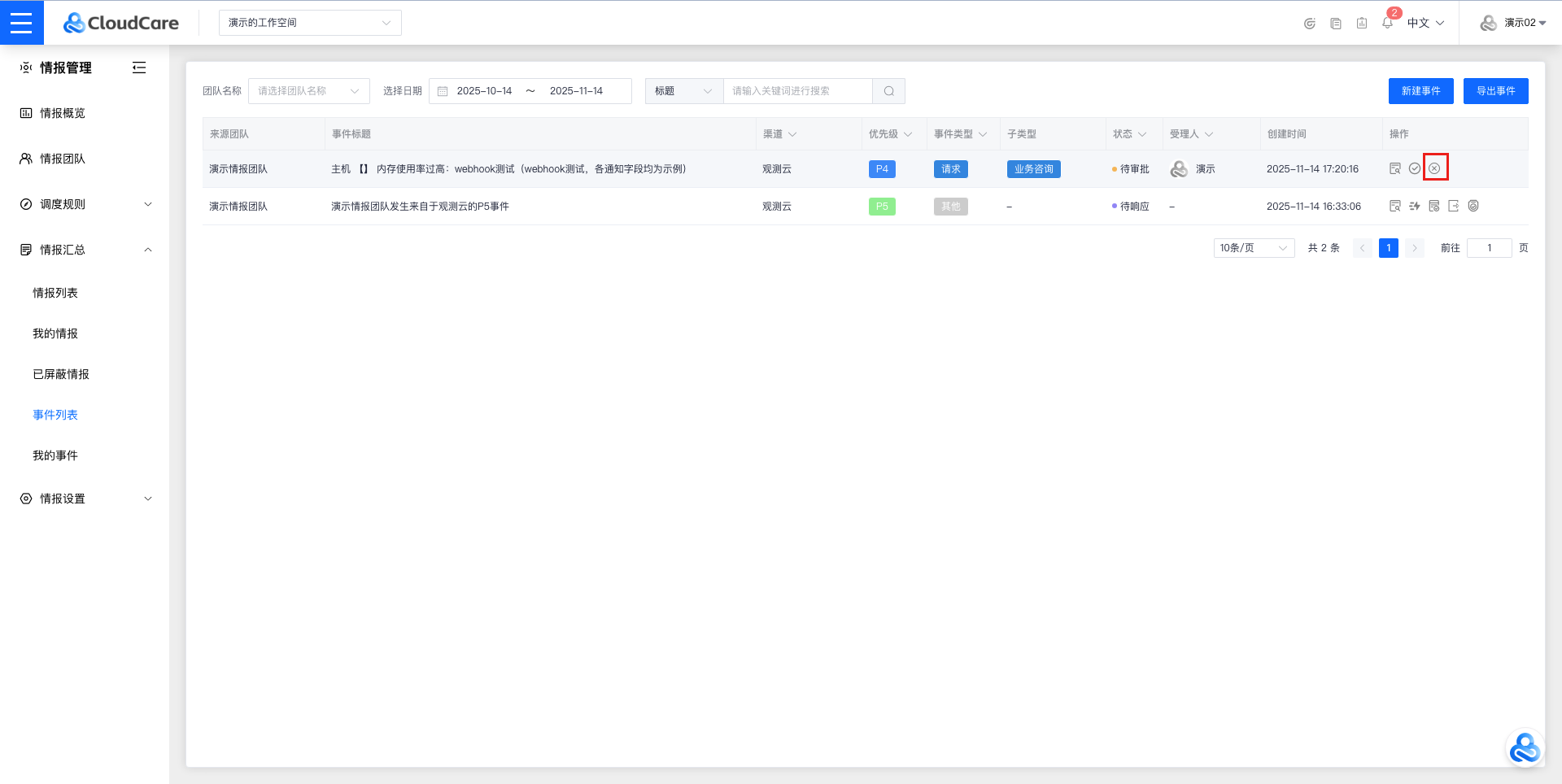Open the 请选择团队名称 team dropdown
The height and width of the screenshot is (784, 1562).
coord(308,91)
